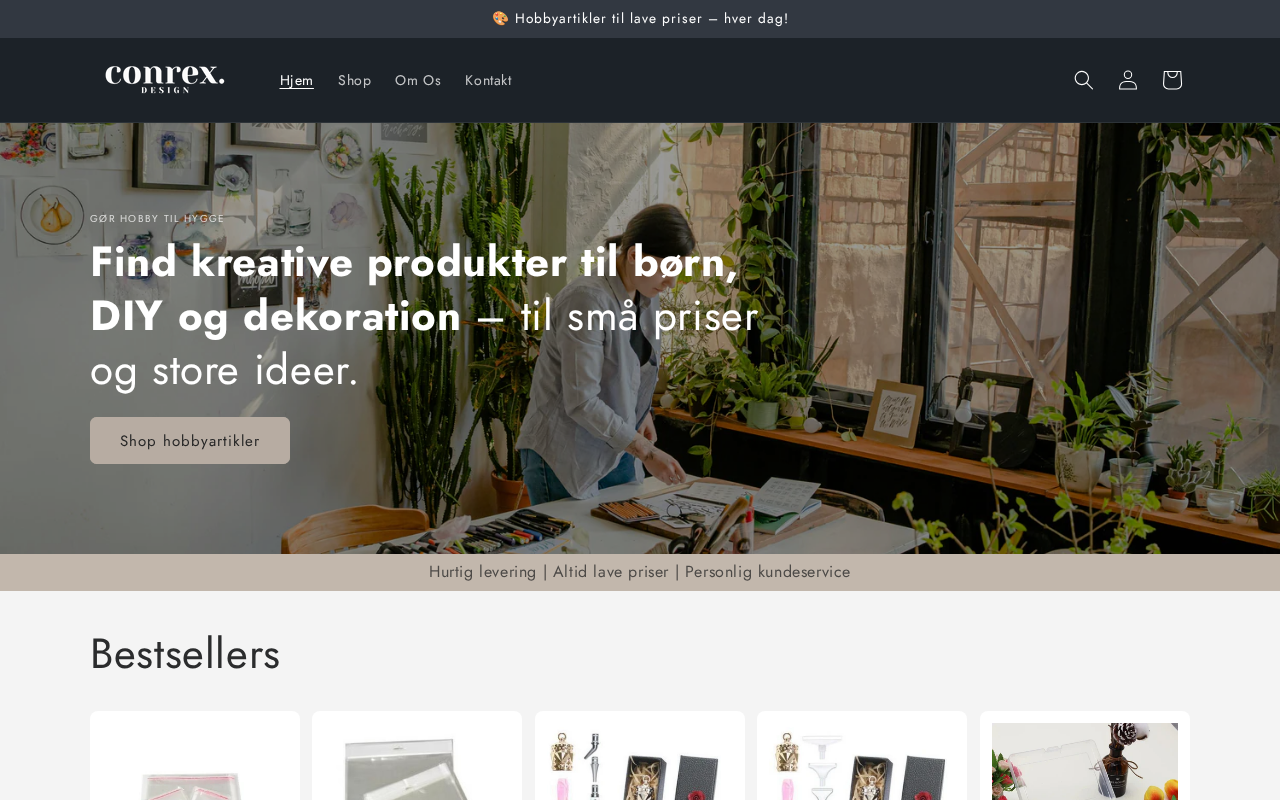Open the search magnifier icon
The width and height of the screenshot is (1280, 800).
pos(1084,80)
